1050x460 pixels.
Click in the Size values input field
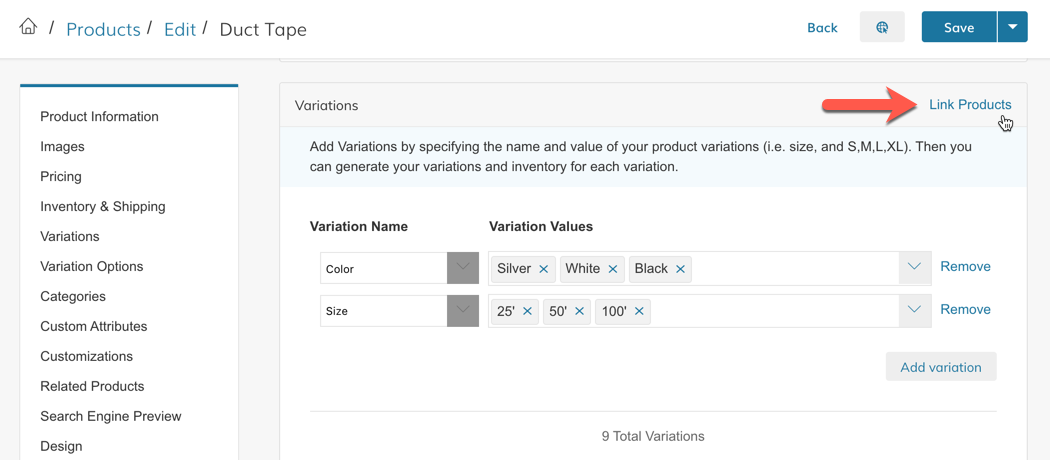point(770,311)
